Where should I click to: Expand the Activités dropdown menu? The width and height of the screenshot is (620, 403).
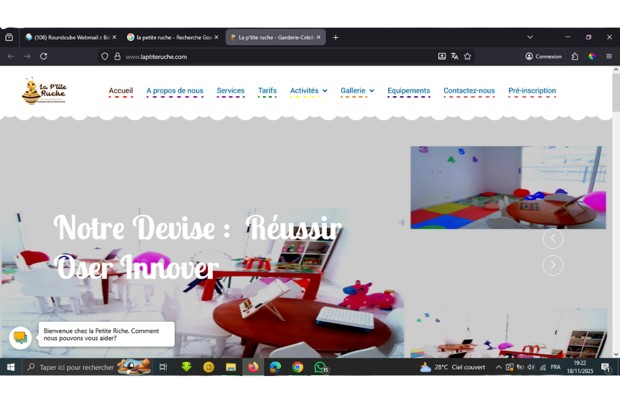pos(308,91)
